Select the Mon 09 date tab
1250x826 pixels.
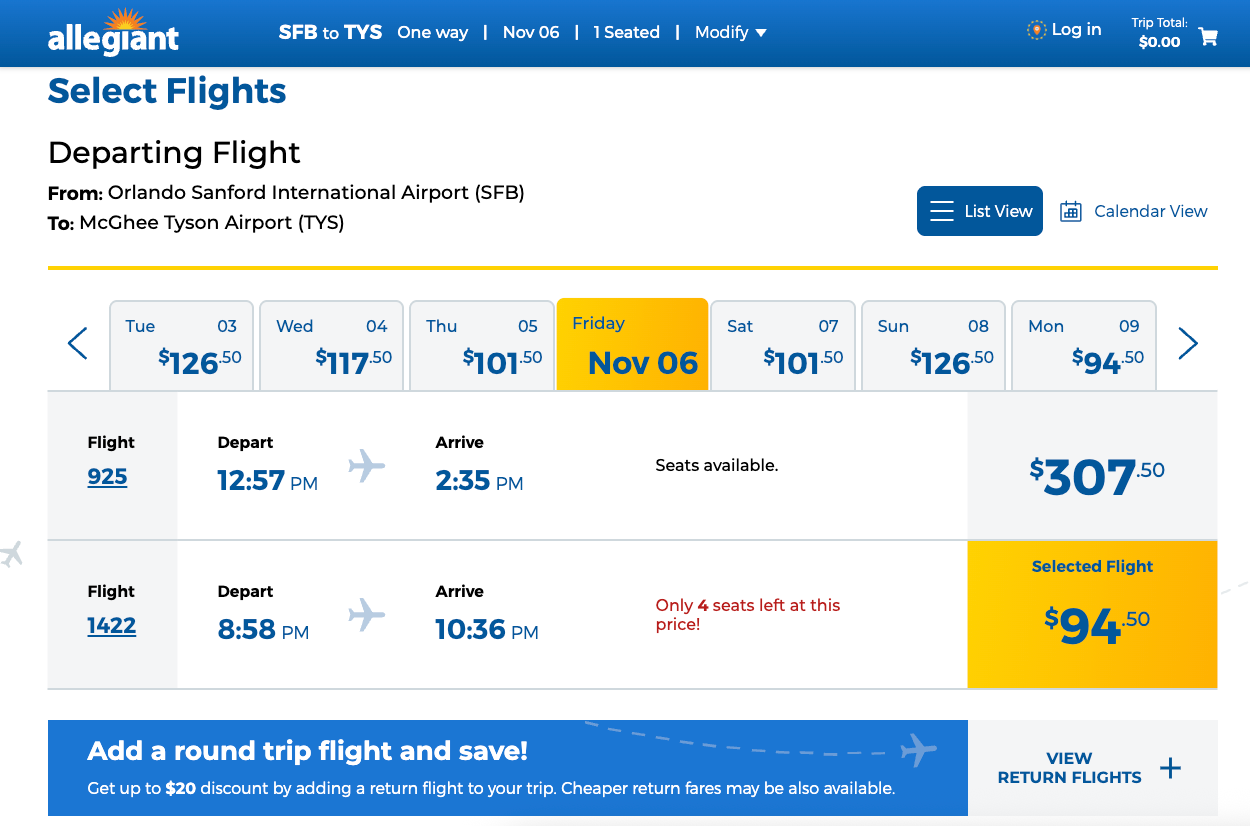pos(1083,344)
